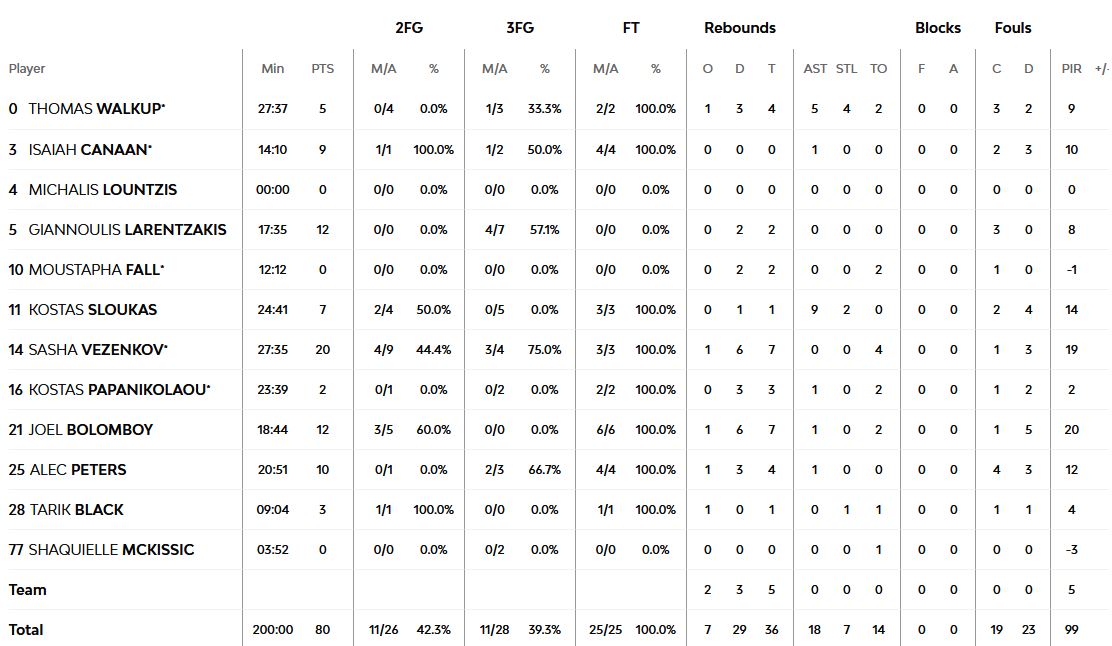Screen dimensions: 1112x646
Task: Click the Player column header
Action: click(x=27, y=69)
